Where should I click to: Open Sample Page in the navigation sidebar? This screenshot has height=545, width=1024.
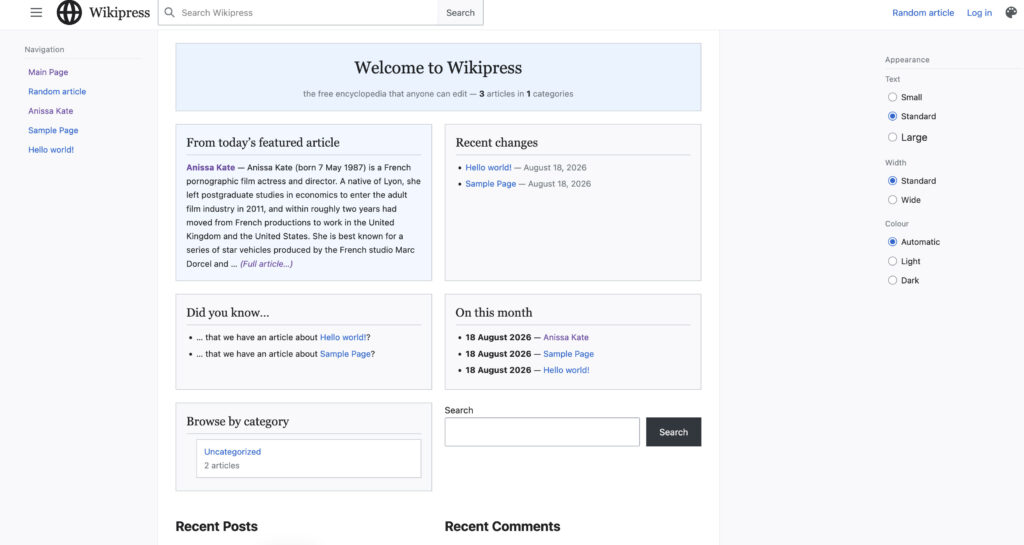click(x=53, y=130)
